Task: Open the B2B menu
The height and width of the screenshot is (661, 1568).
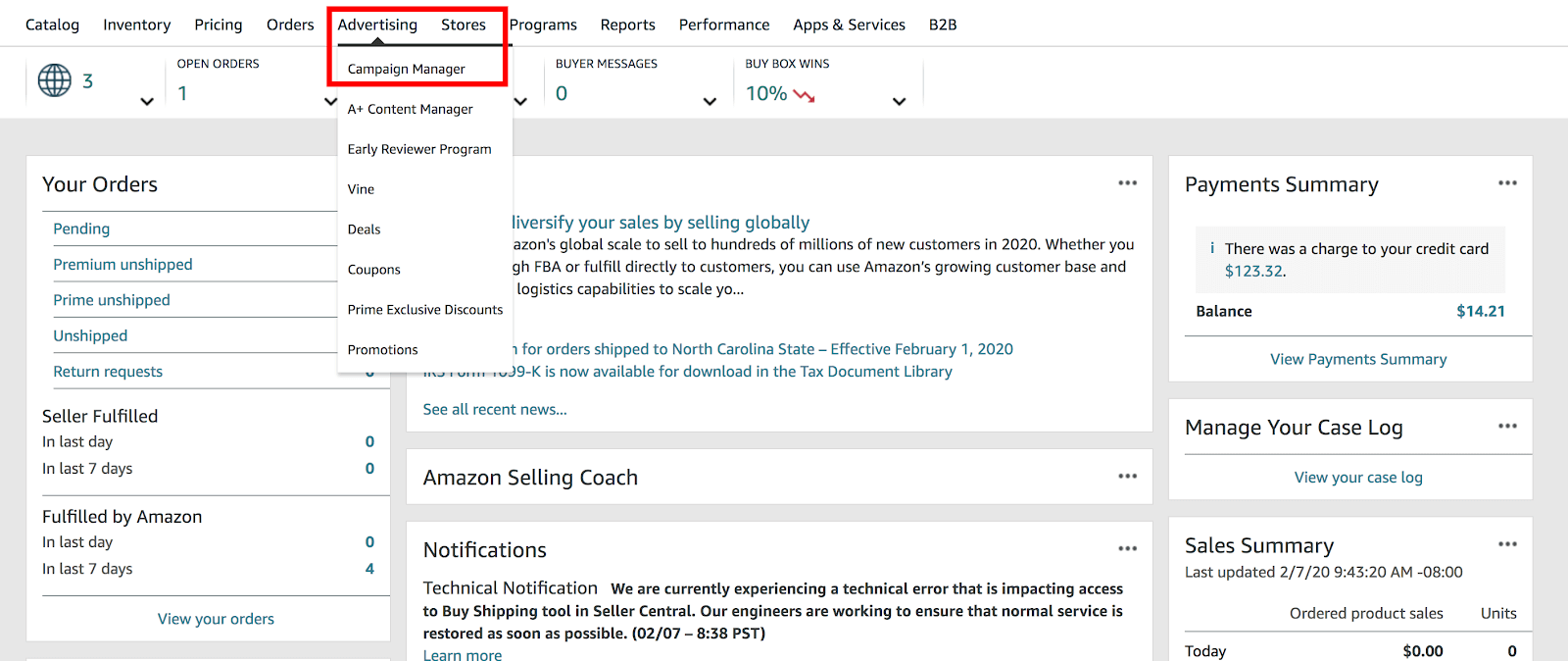Action: point(943,25)
